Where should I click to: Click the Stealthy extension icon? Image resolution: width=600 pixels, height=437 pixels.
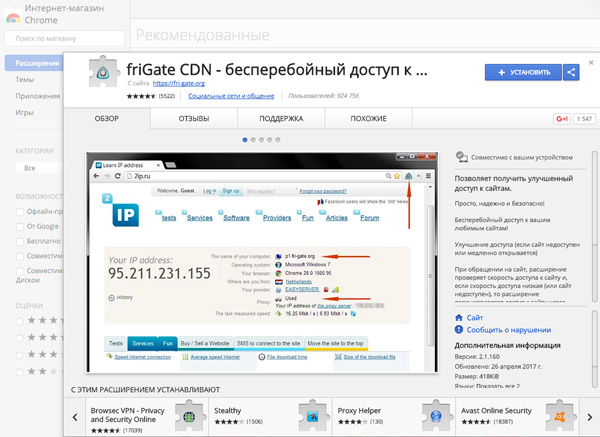(313, 416)
